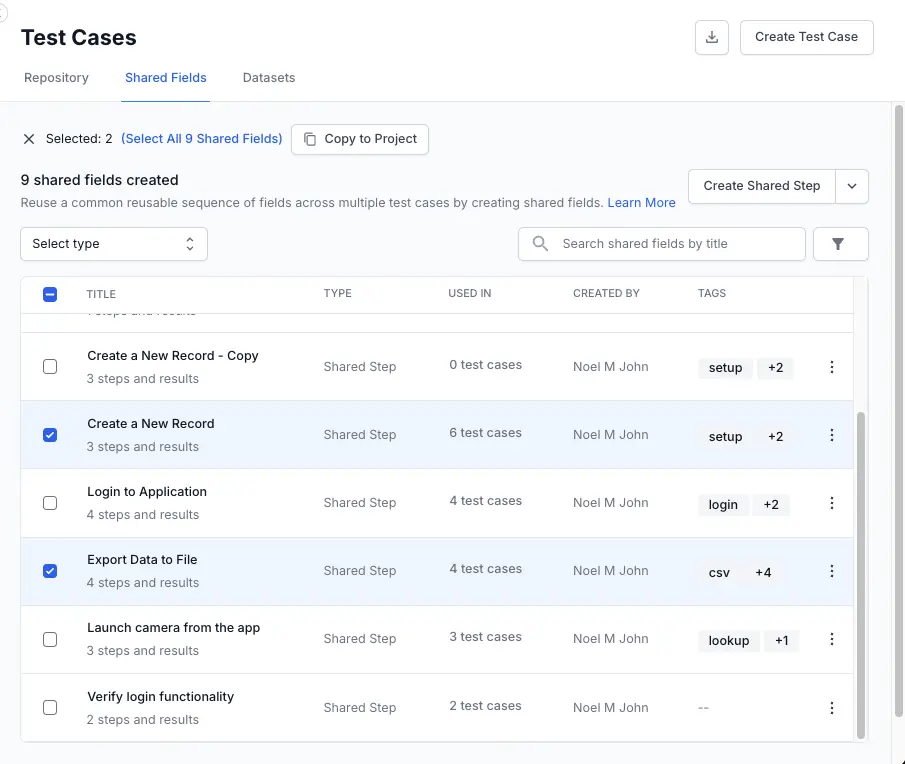
Task: Open kebab menu for Login to Application
Action: pyautogui.click(x=831, y=503)
